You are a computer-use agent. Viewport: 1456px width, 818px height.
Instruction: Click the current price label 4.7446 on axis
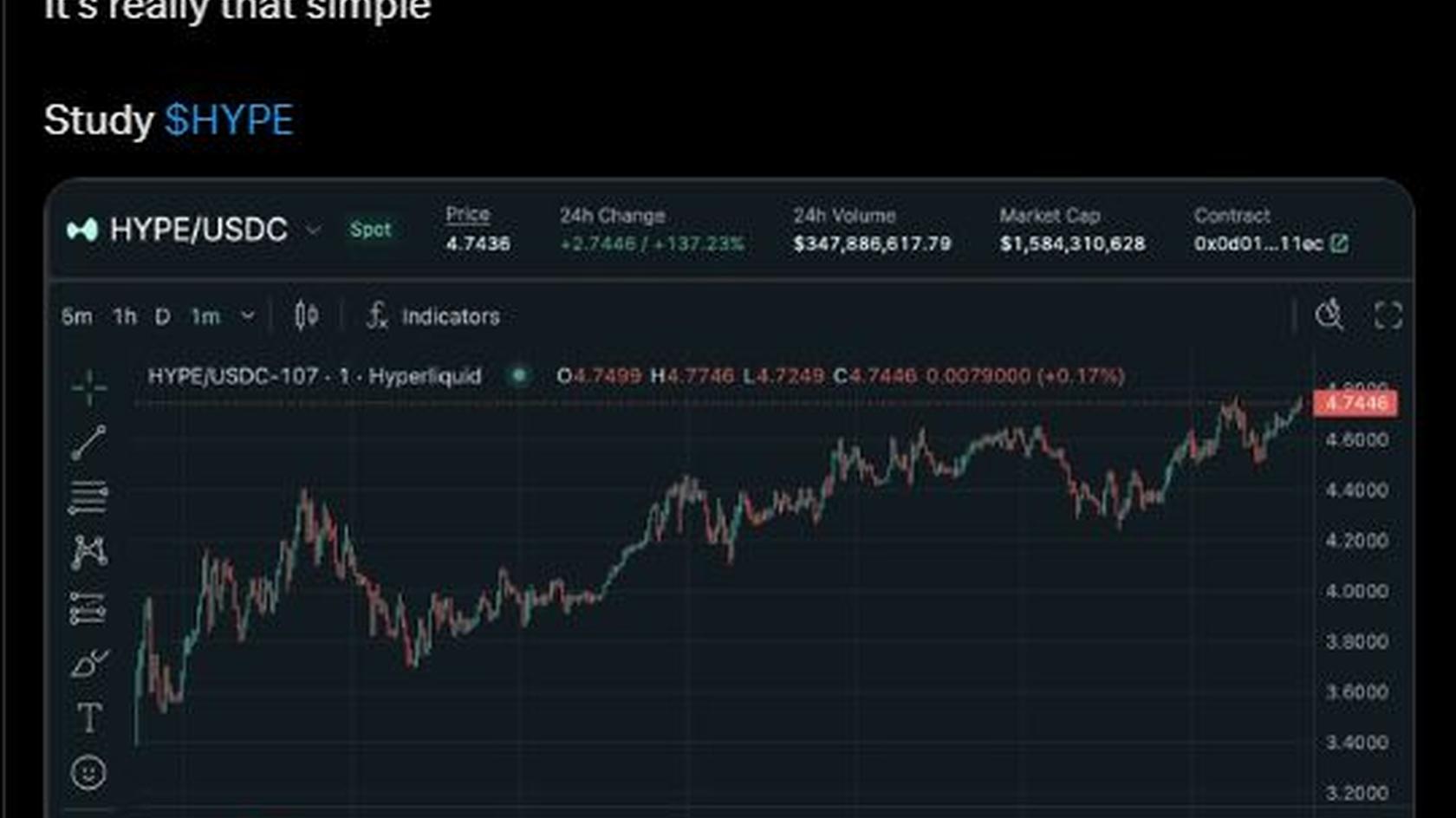pyautogui.click(x=1355, y=403)
